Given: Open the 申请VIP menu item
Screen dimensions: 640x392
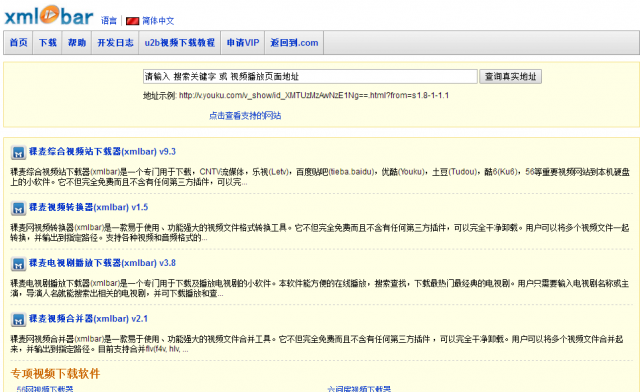Looking at the screenshot, I should pos(243,42).
